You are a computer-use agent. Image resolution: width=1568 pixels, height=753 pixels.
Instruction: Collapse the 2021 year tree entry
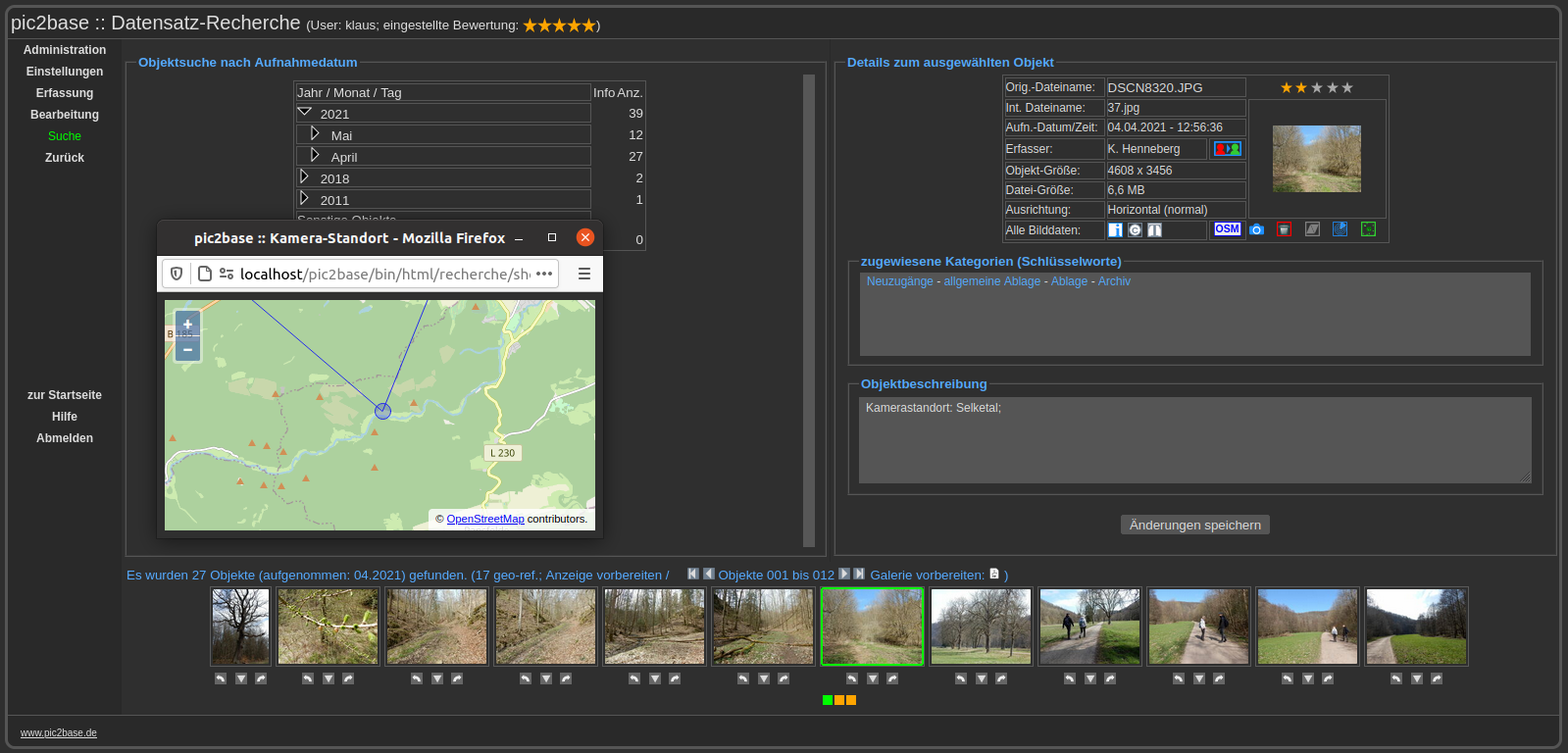pyautogui.click(x=305, y=113)
